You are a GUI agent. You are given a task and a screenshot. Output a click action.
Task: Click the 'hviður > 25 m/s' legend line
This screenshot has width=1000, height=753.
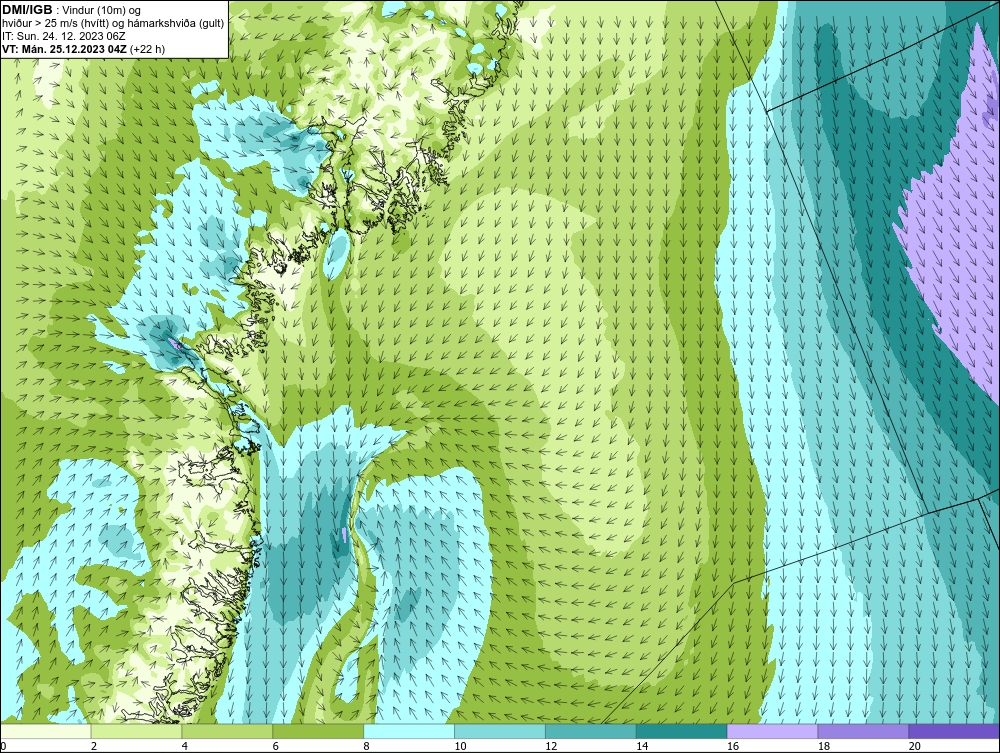pos(113,23)
